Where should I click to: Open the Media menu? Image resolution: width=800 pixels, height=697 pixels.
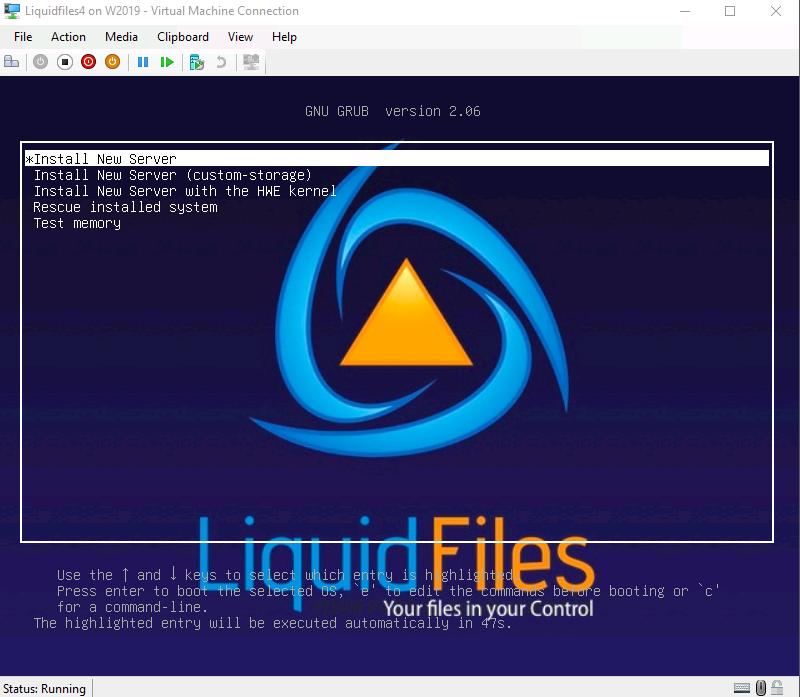pyautogui.click(x=121, y=36)
